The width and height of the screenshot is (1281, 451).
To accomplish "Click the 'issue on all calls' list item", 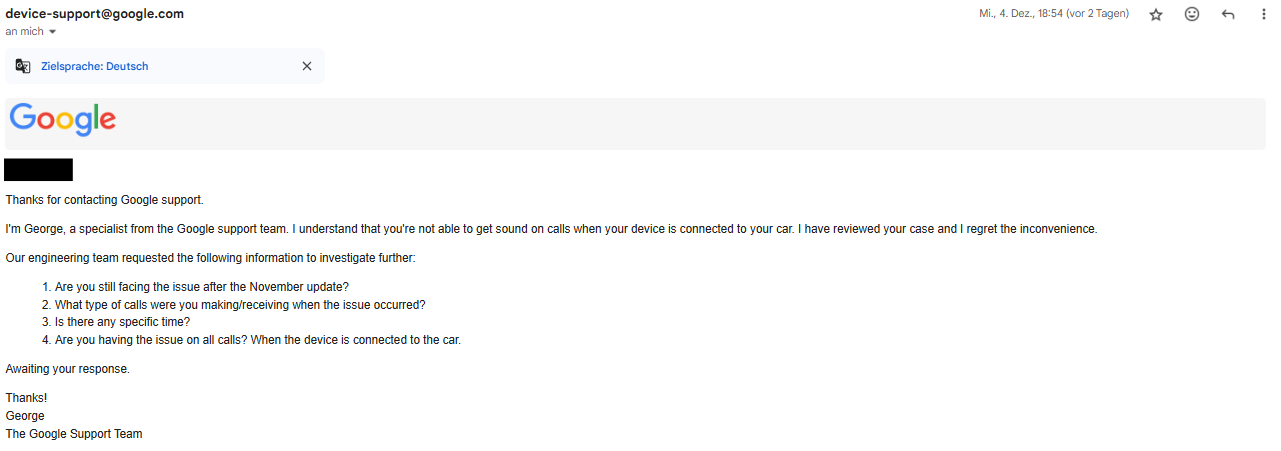I will (x=257, y=340).
